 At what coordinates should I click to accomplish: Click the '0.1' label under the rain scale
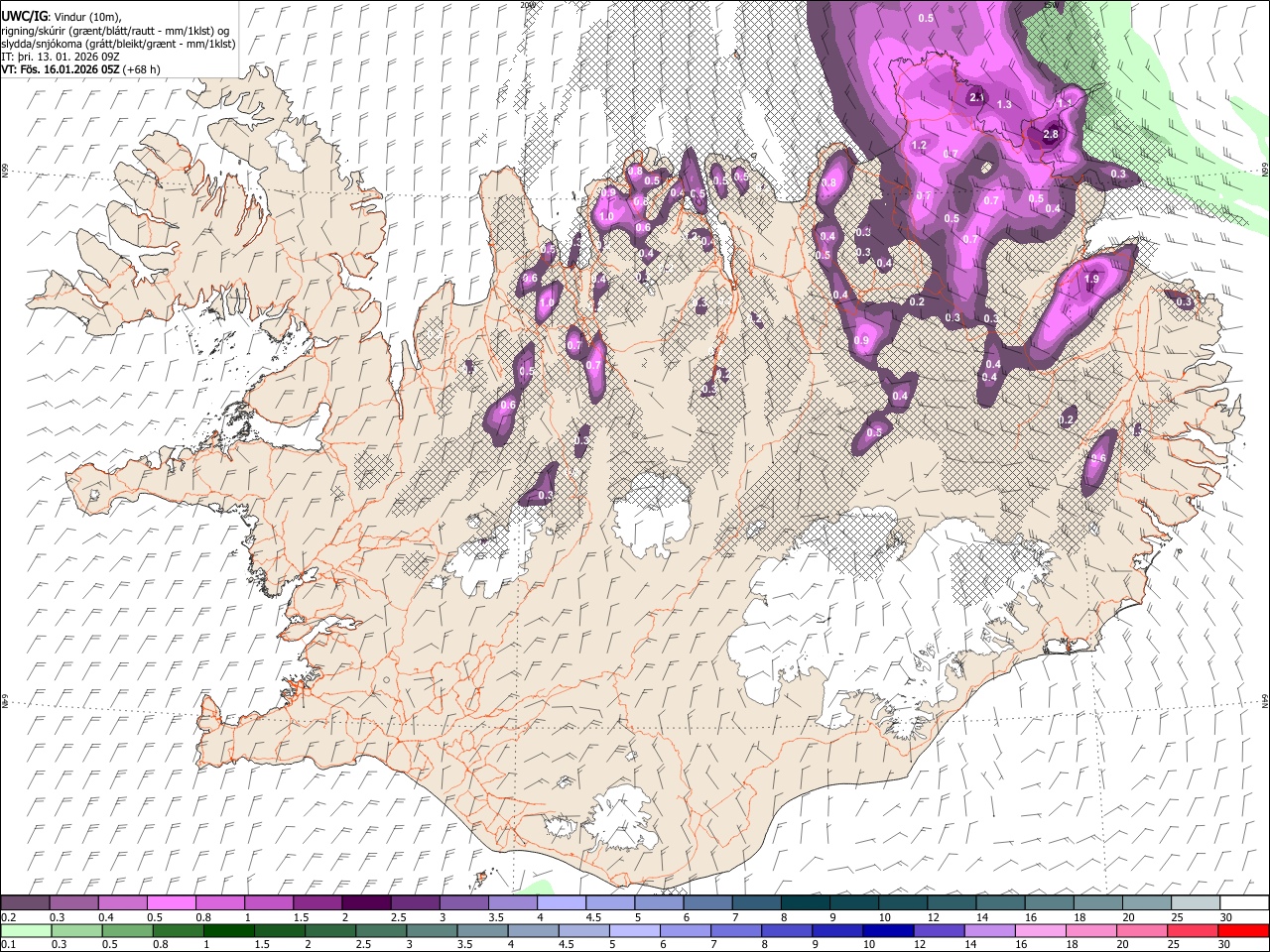click(7, 945)
